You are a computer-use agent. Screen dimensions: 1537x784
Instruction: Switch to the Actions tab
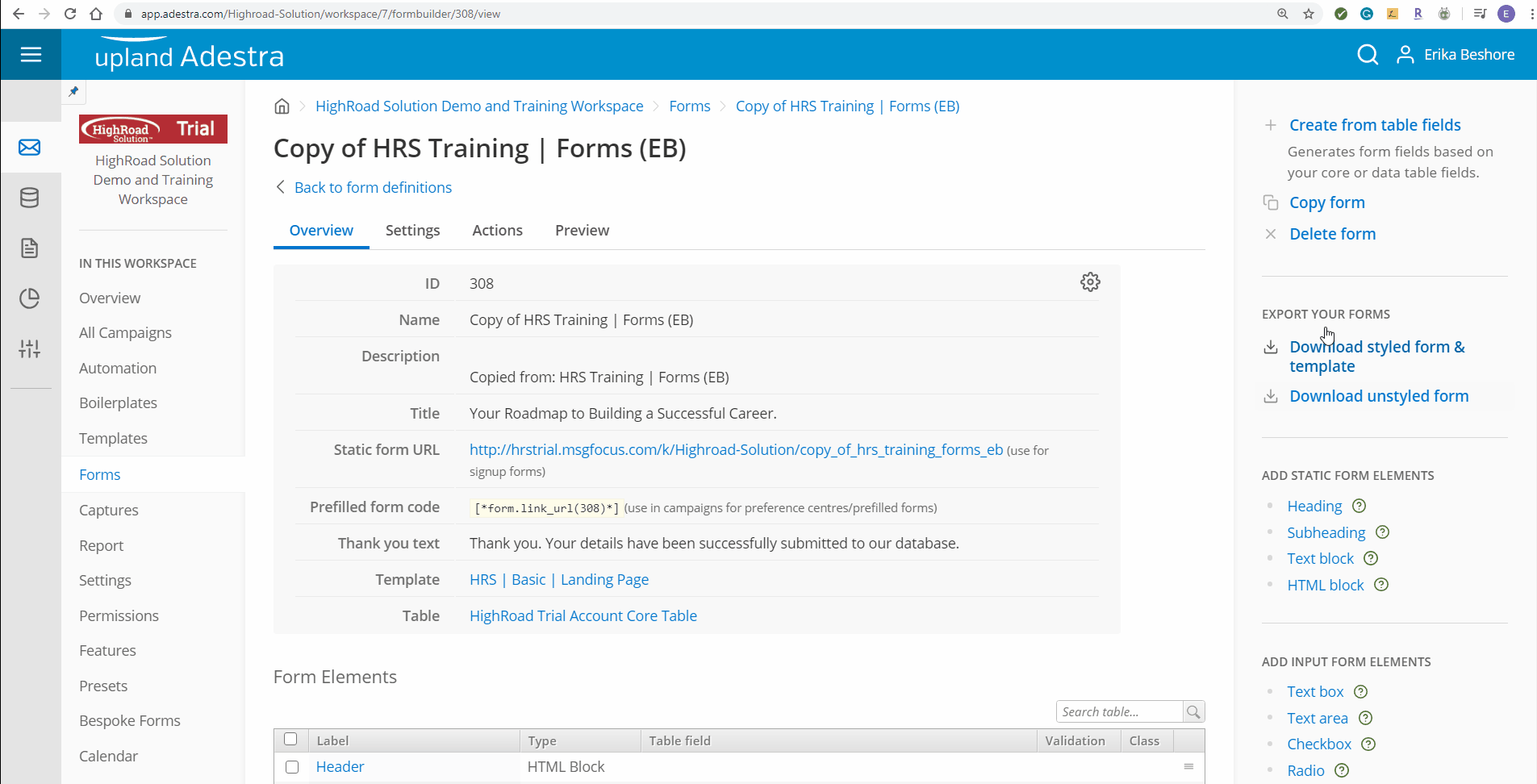(497, 231)
